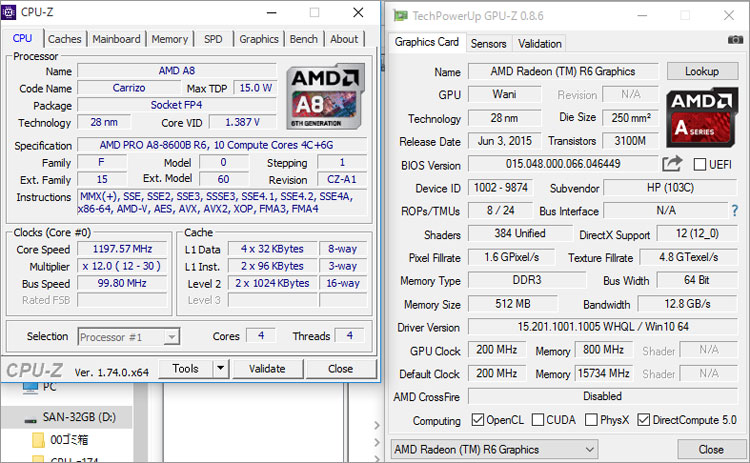Click the SAN-32GB drive icon
750x463 pixels.
[31, 420]
